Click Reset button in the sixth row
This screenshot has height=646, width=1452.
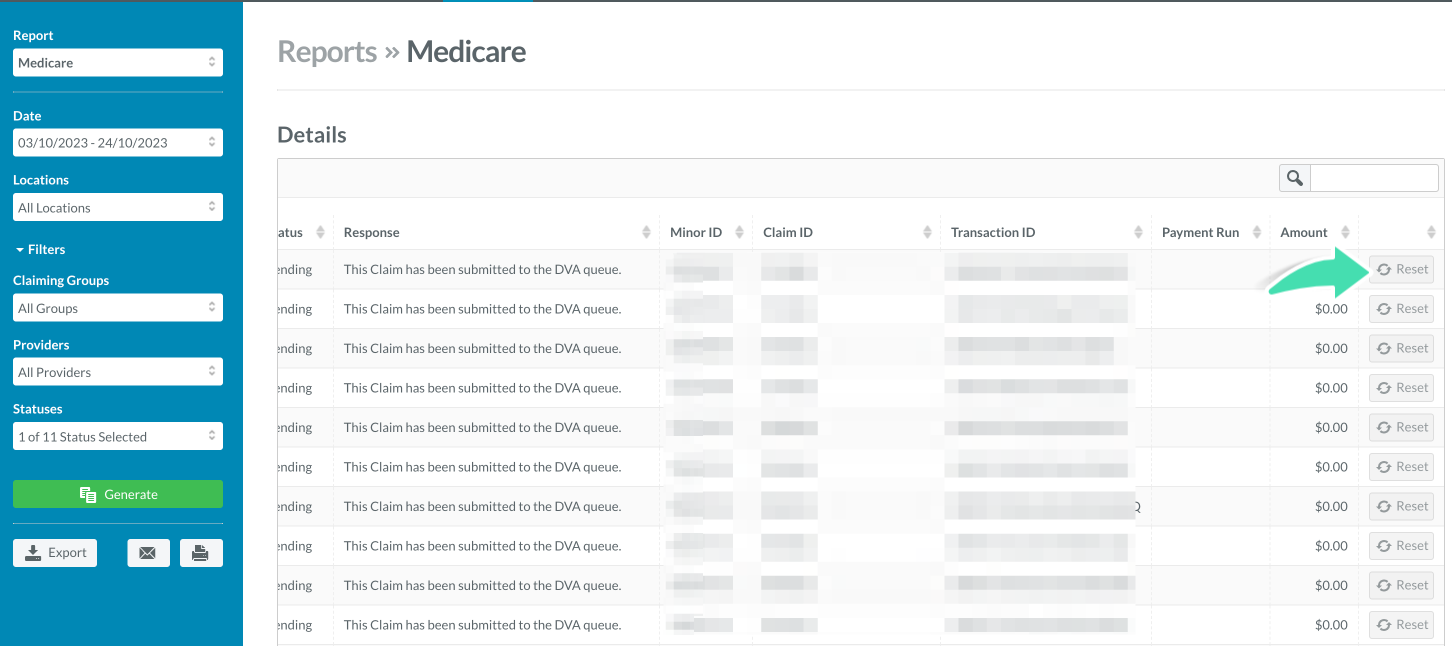tap(1401, 467)
